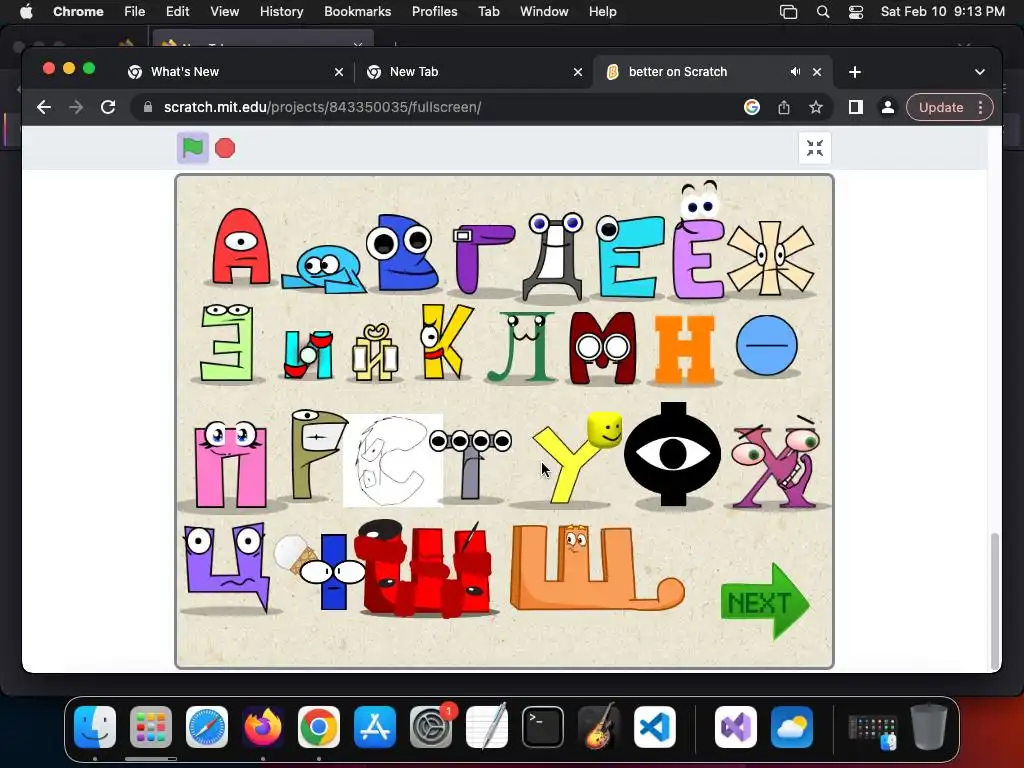1024x768 pixels.
Task: Launch Terminal from the Dock
Action: click(x=543, y=727)
